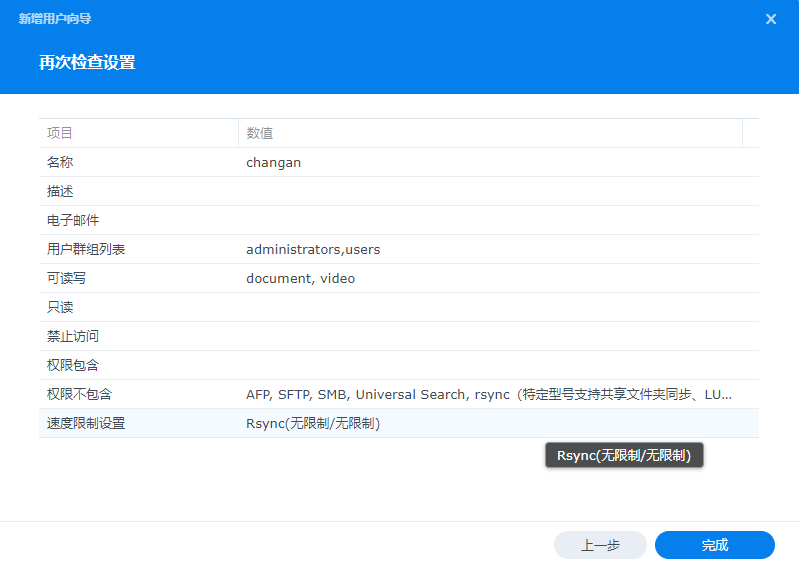Image resolution: width=799 pixels, height=565 pixels.
Task: Select the 速度限制设置 row label
Action: (x=86, y=423)
